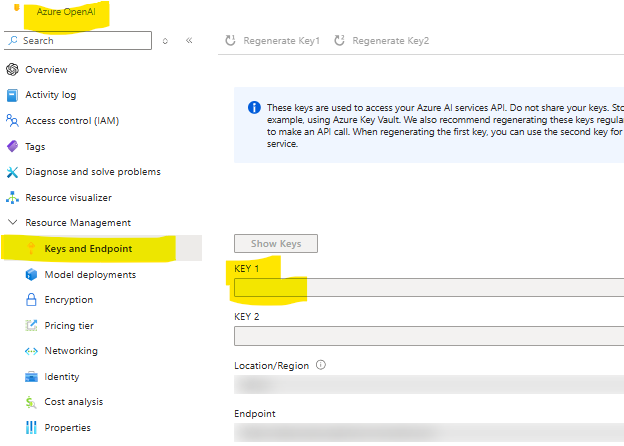The height and width of the screenshot is (446, 624).
Task: Click the Encryption padlock icon
Action: [x=31, y=300]
